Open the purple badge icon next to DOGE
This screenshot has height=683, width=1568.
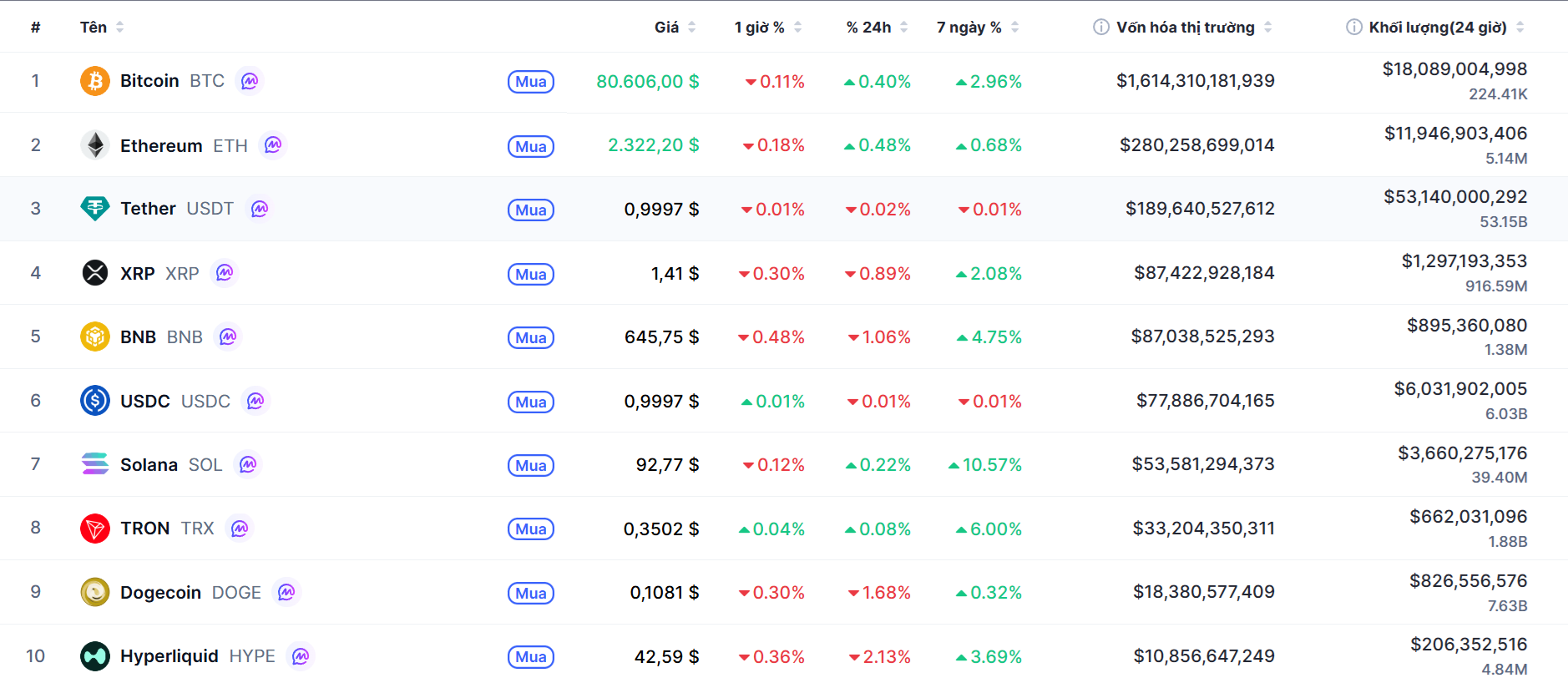pos(286,592)
